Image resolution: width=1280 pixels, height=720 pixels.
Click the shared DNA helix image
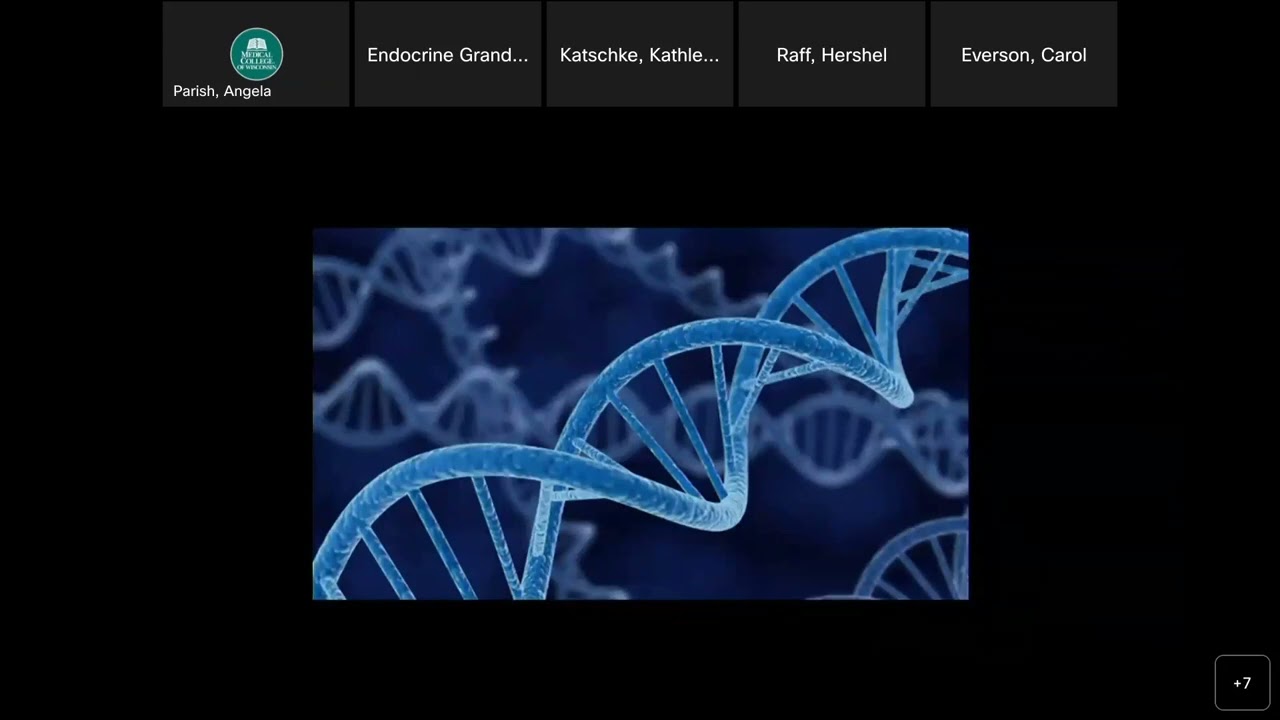click(x=640, y=414)
